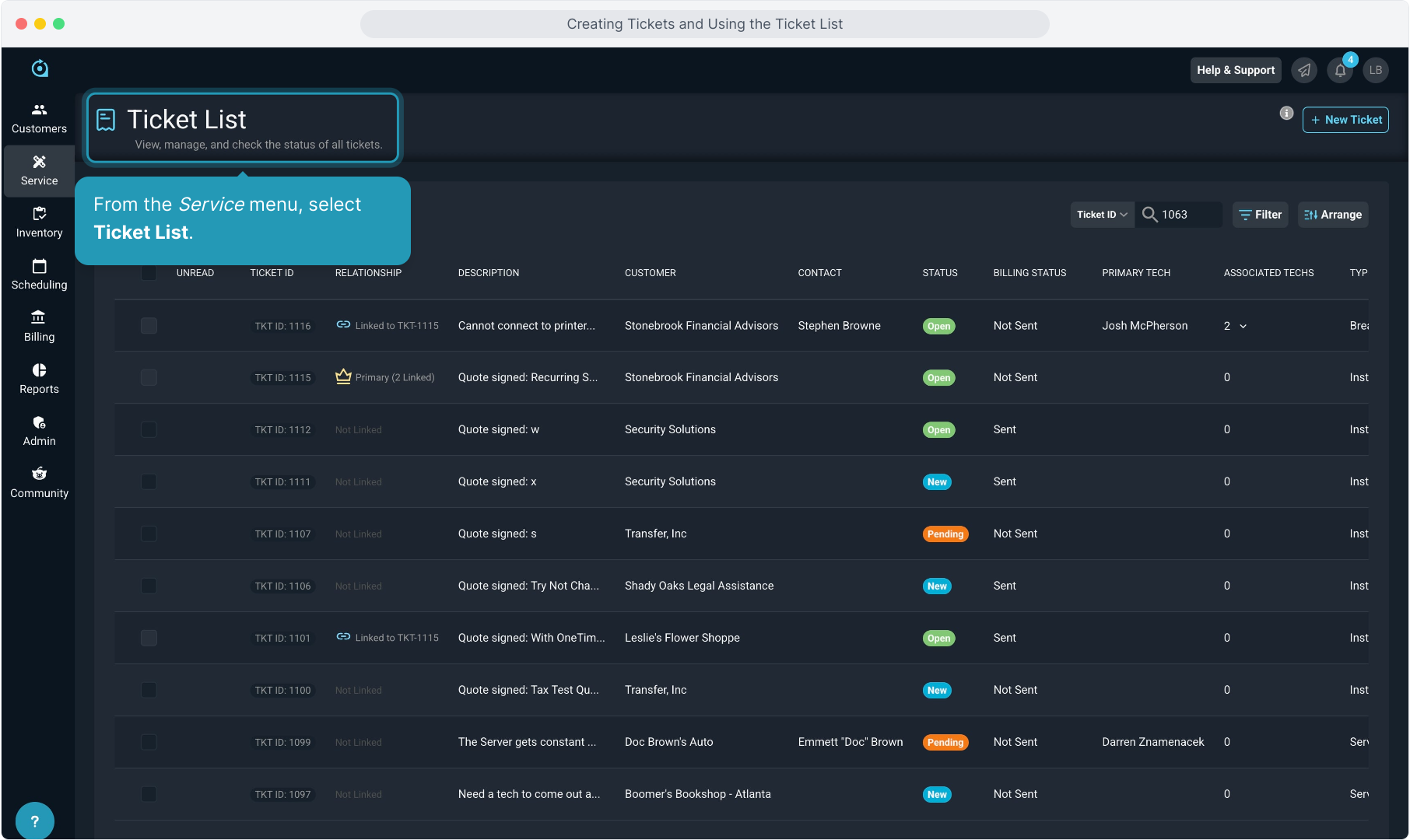Screen dimensions: 1410x840
Task: Open the help question mark bubble
Action: click(x=34, y=821)
